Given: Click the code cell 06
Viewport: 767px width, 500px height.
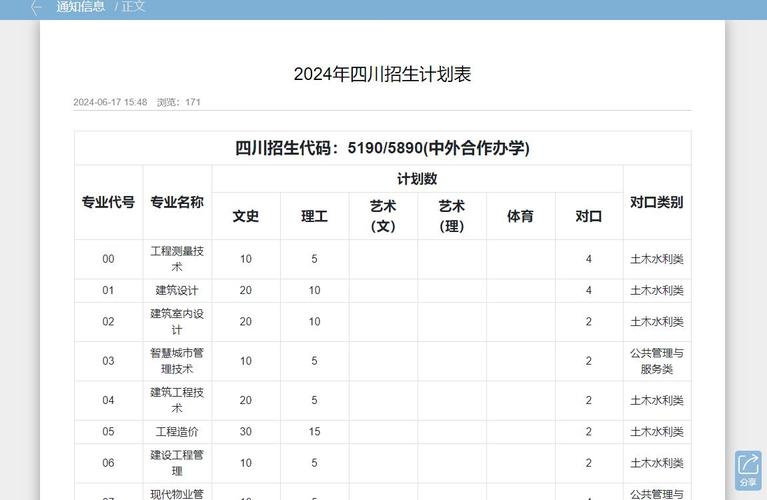Looking at the screenshot, I should [108, 463].
